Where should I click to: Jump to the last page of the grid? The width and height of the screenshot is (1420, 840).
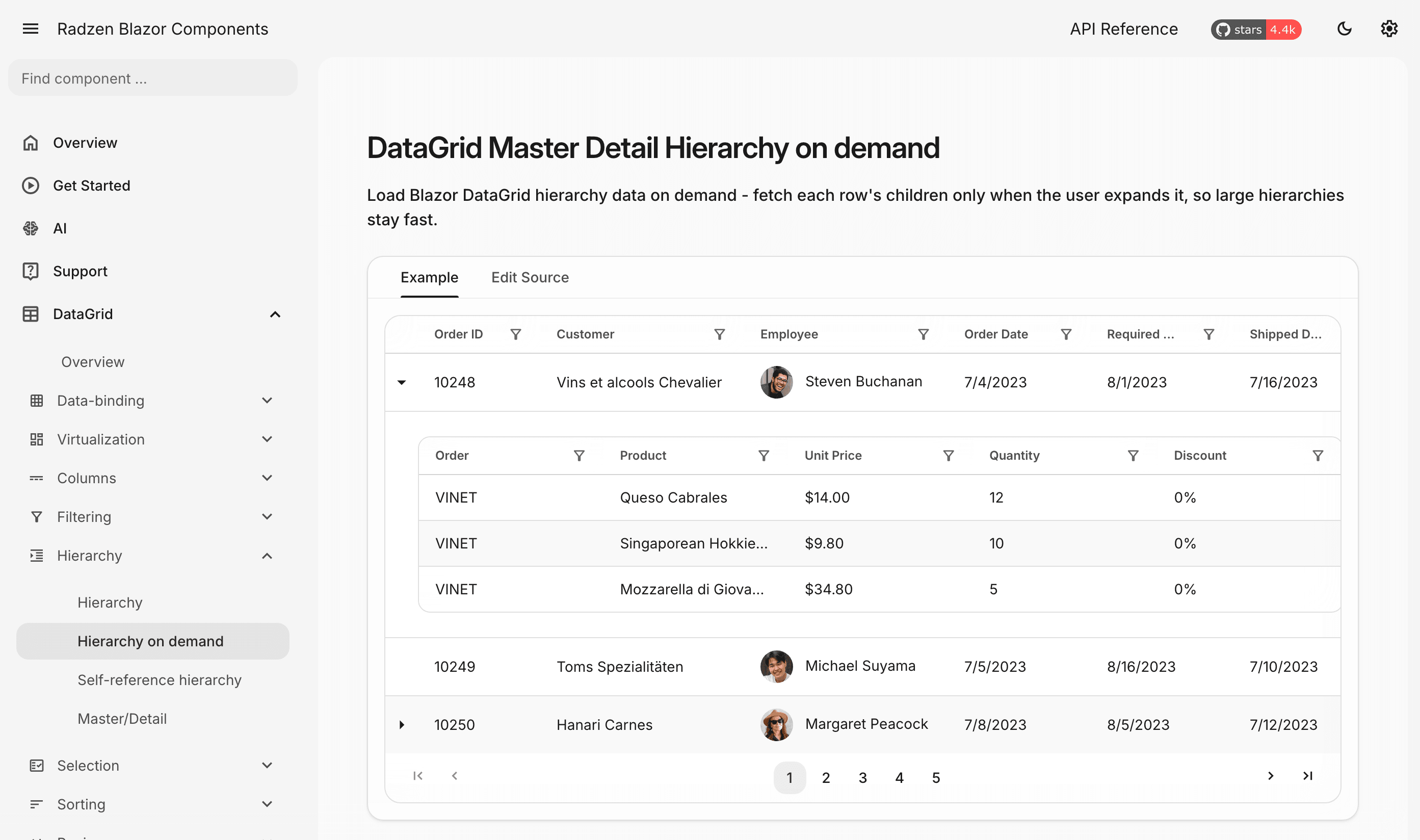1307,776
